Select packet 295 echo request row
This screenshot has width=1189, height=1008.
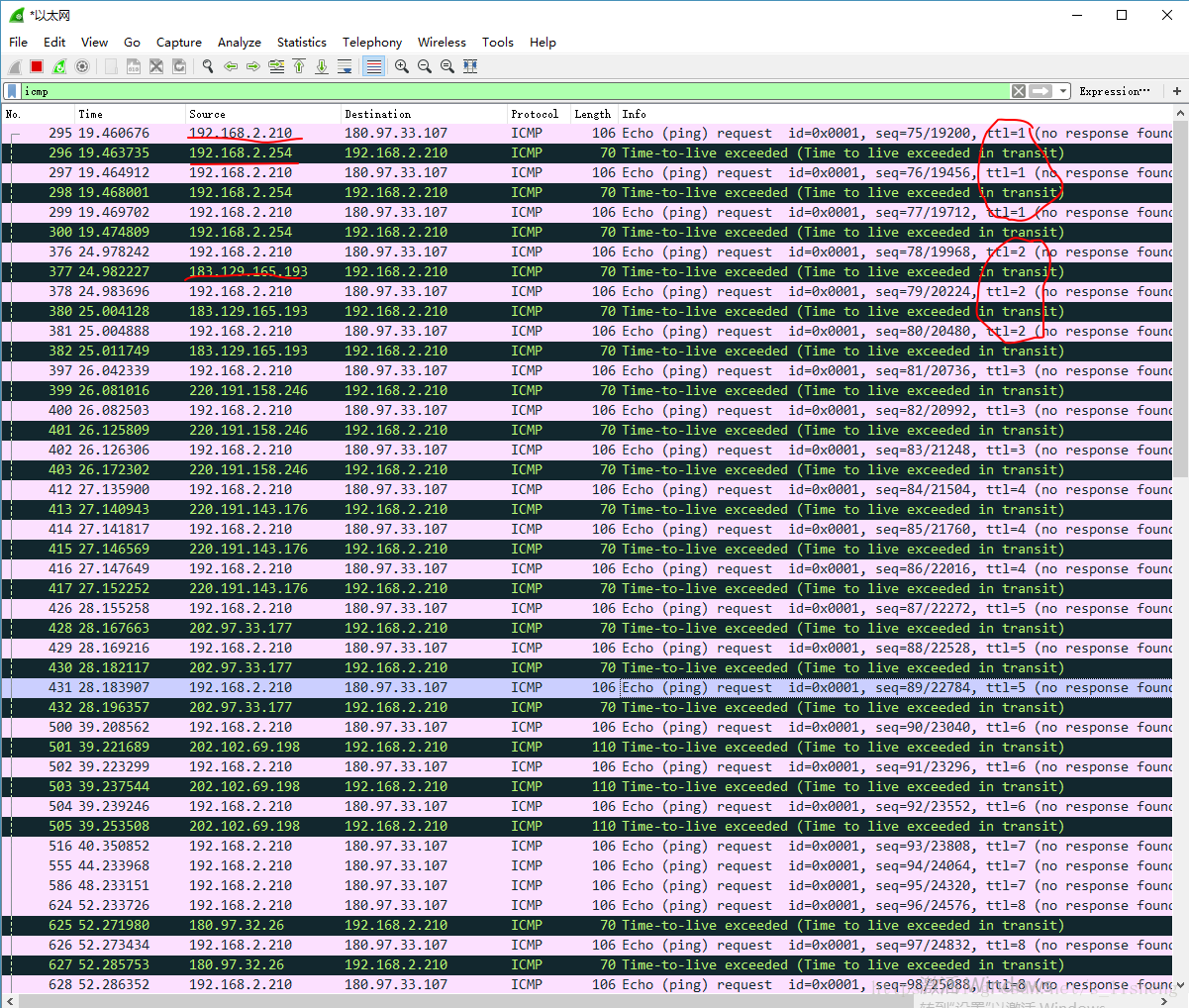coord(587,133)
